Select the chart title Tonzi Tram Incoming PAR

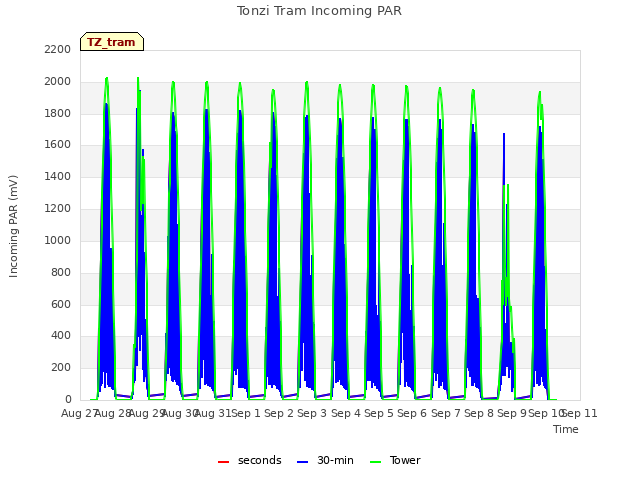[319, 11]
